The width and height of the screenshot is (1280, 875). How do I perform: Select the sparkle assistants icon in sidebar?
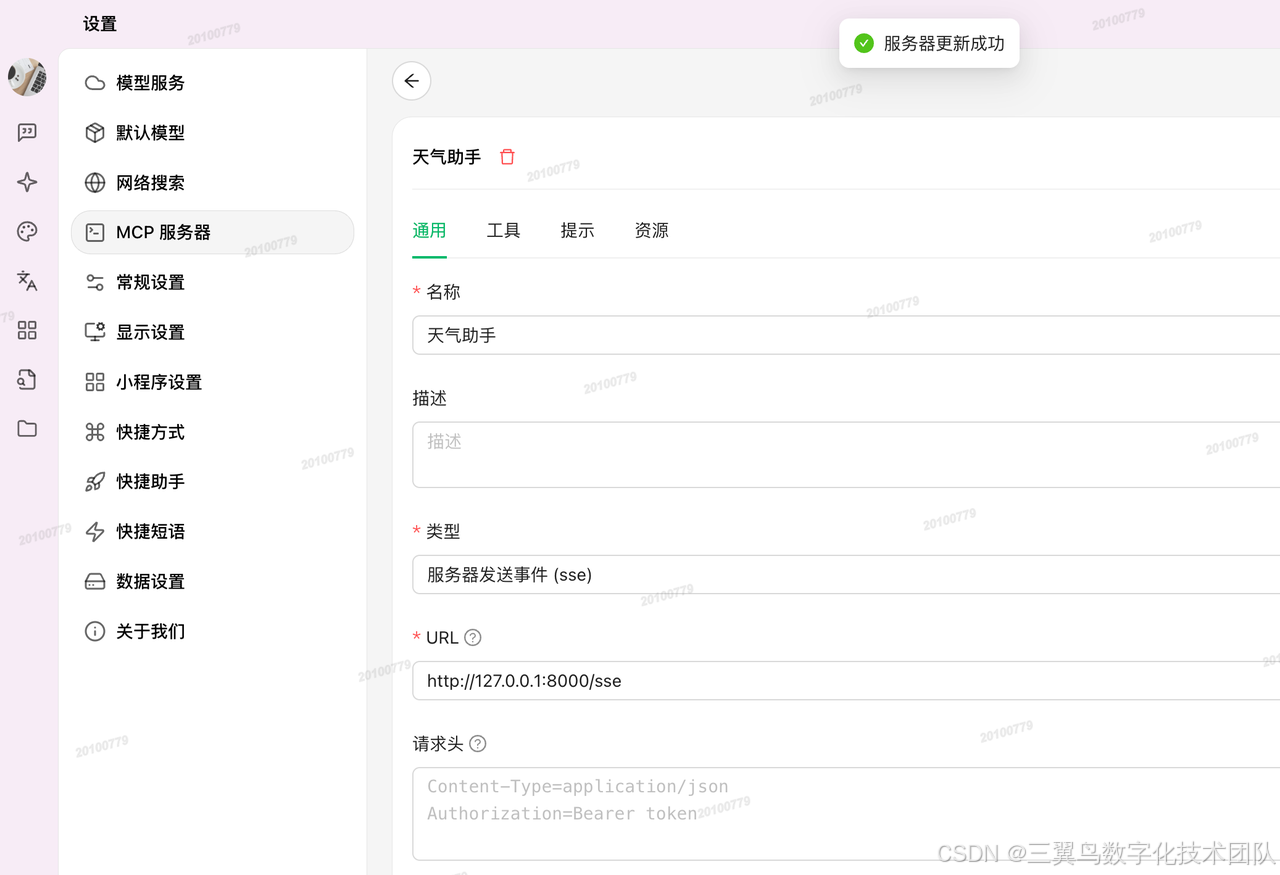click(26, 182)
